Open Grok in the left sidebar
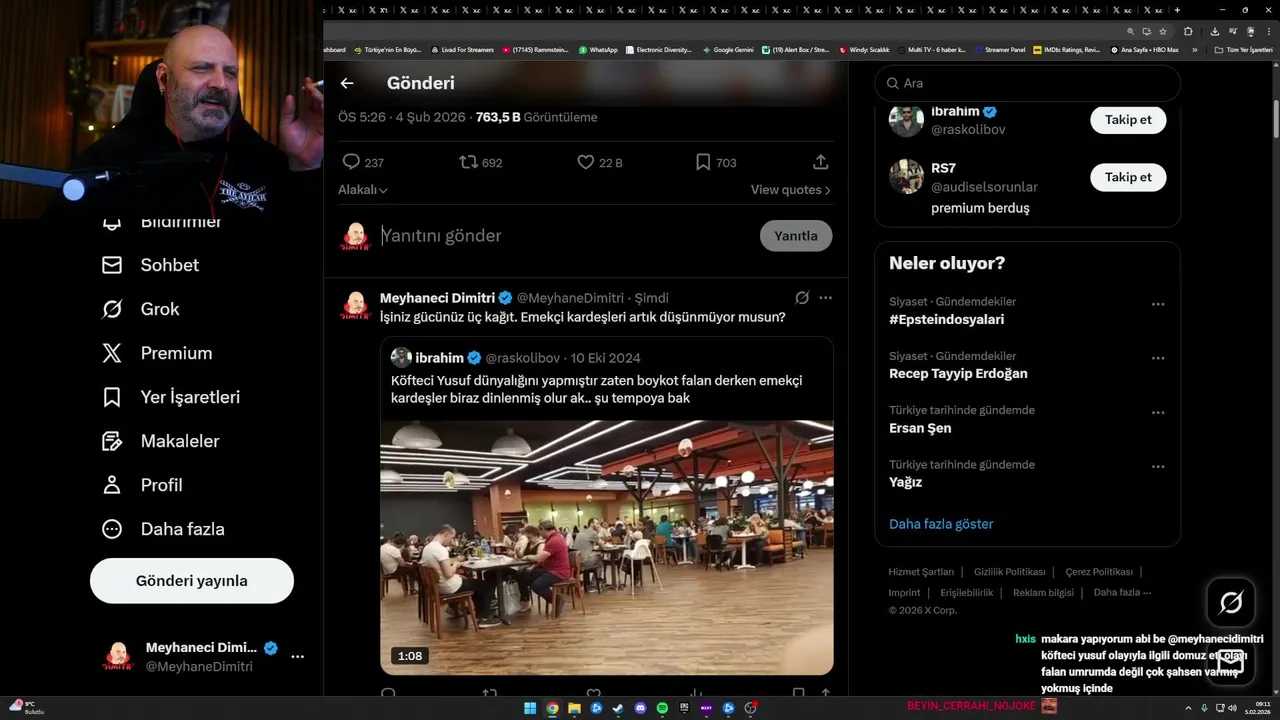1280x720 pixels. click(x=140, y=309)
